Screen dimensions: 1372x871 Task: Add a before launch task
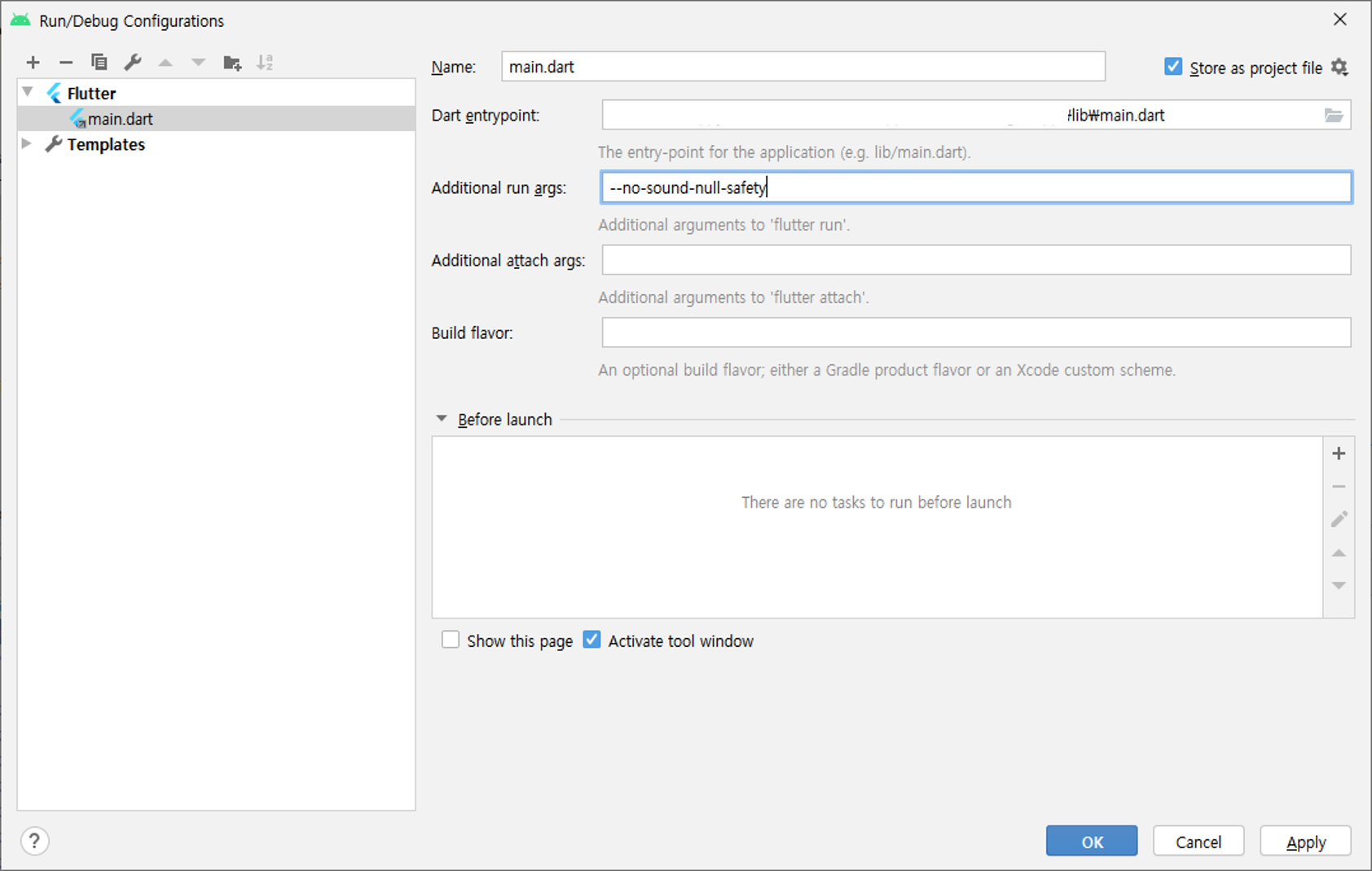click(x=1339, y=453)
